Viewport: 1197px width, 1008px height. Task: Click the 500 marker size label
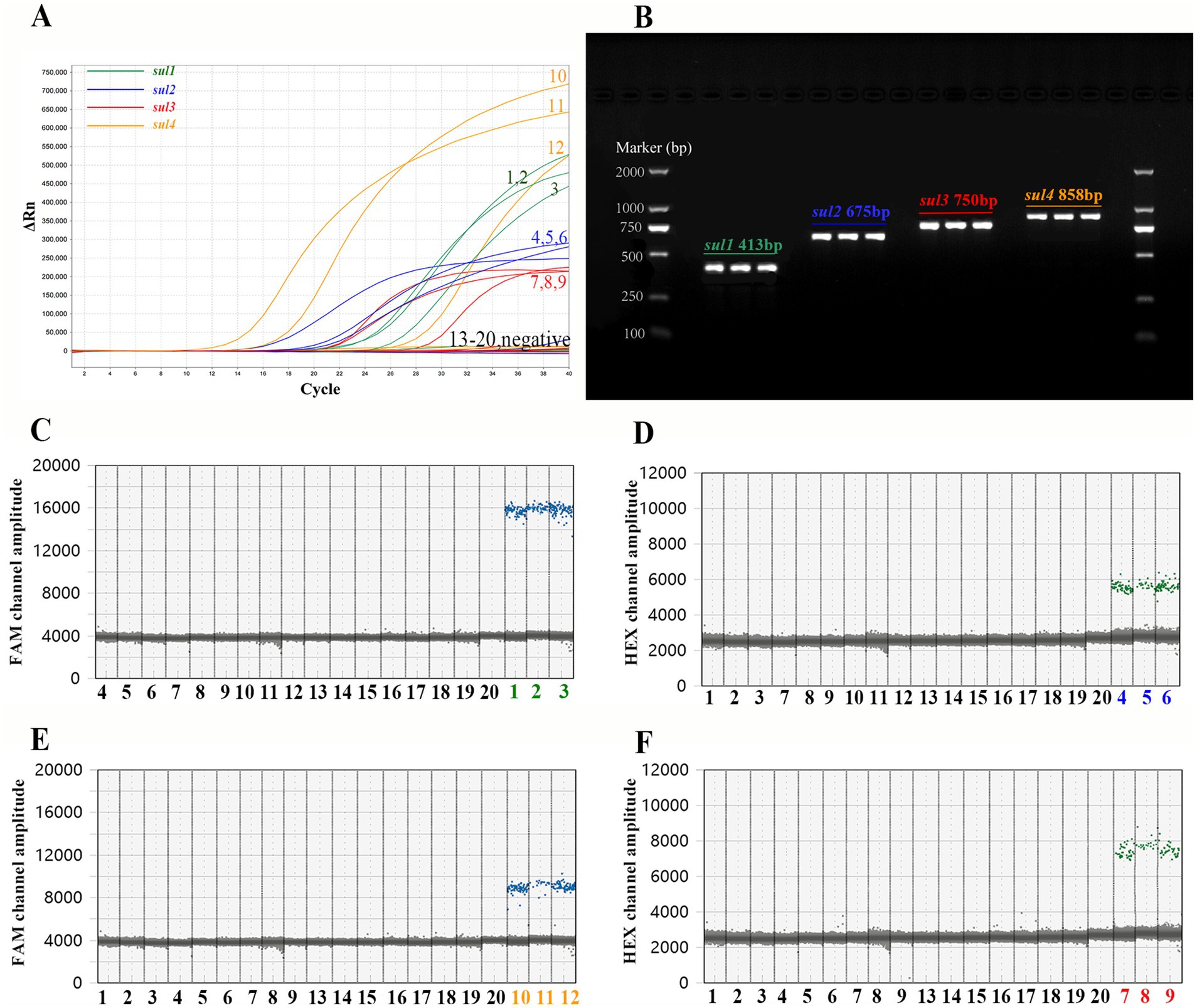click(x=632, y=257)
